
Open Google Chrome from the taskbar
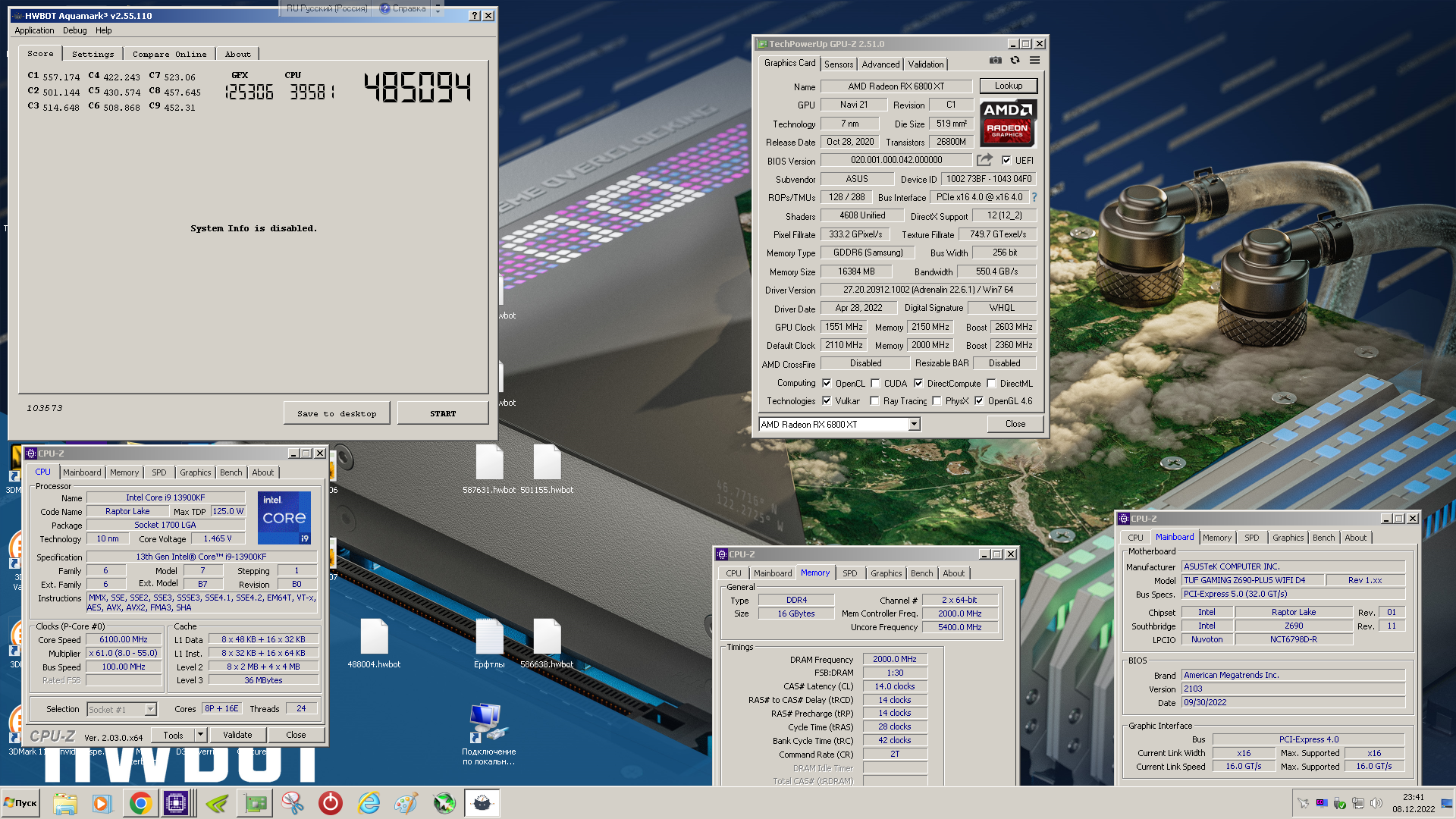point(140,803)
